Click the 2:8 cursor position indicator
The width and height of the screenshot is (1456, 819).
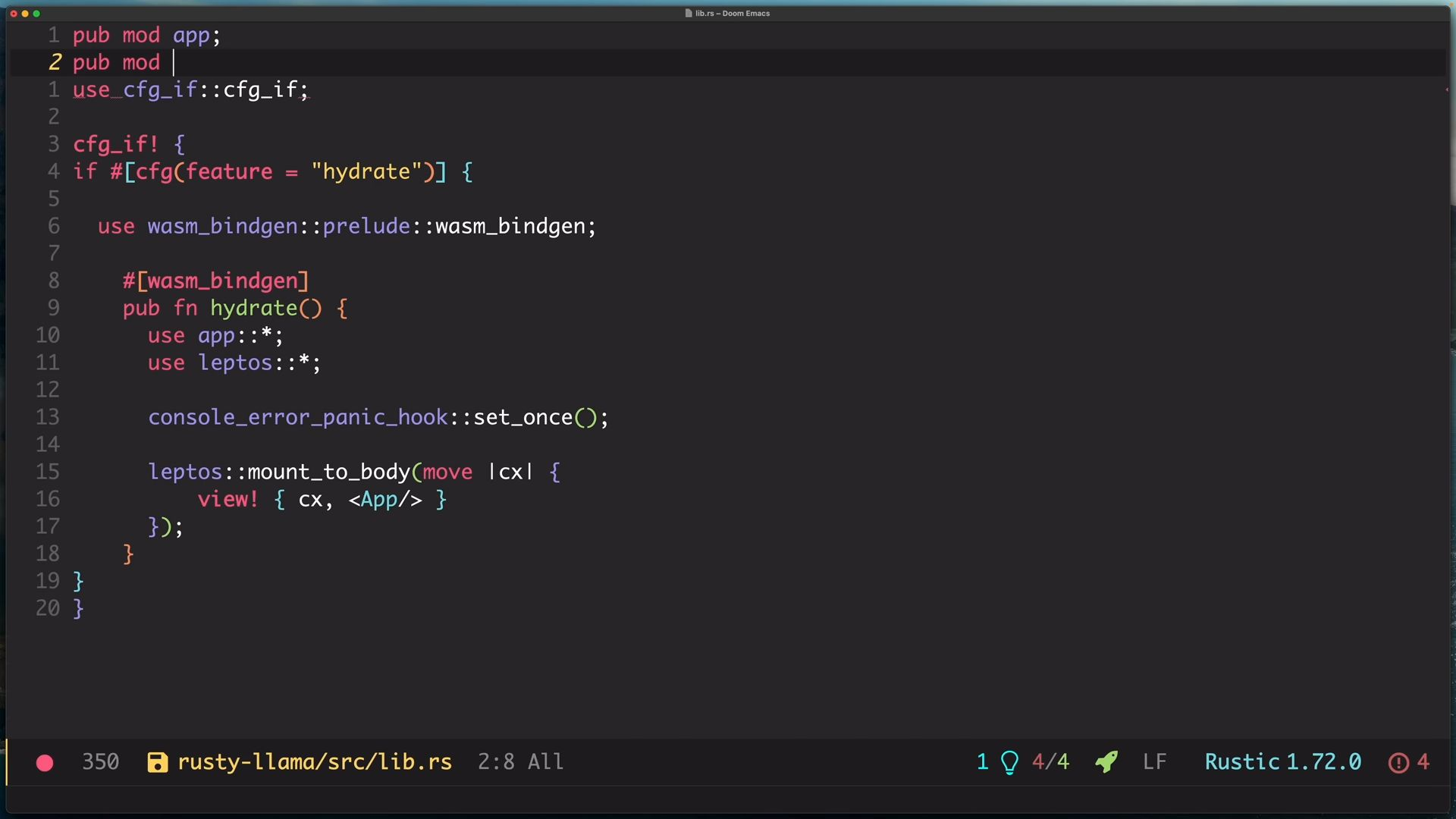(496, 762)
